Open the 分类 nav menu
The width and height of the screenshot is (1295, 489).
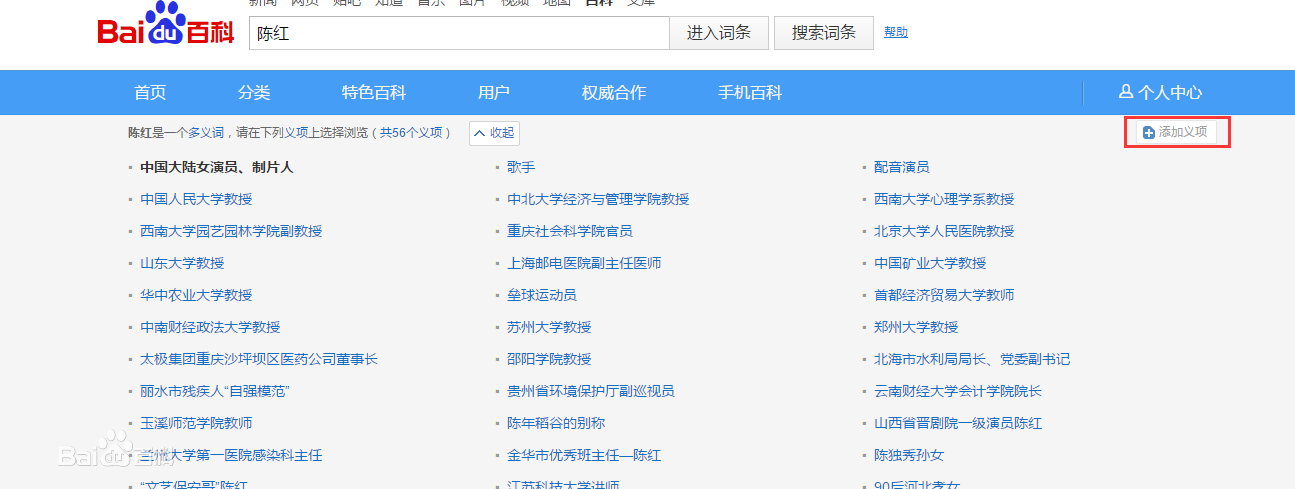(x=254, y=92)
